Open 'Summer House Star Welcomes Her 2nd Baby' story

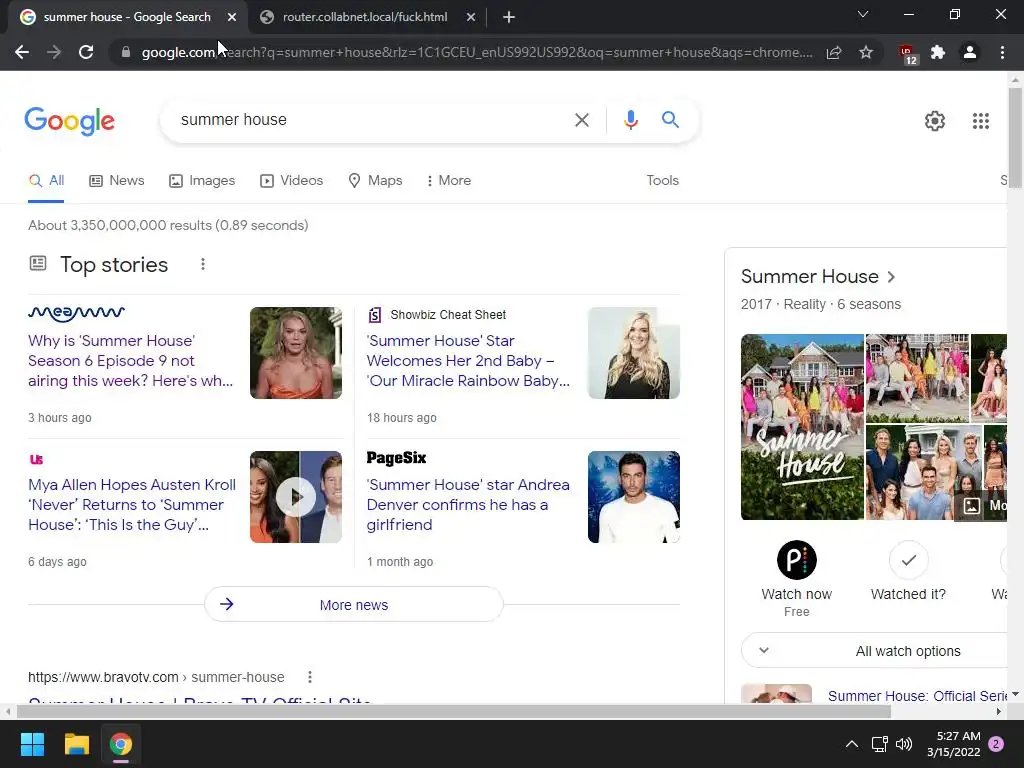pyautogui.click(x=468, y=360)
